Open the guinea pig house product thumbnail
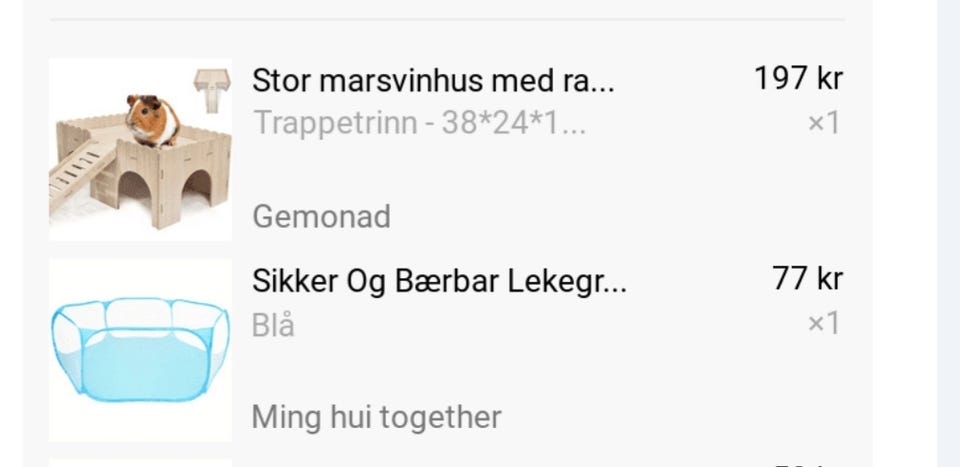This screenshot has height=467, width=960. [140, 149]
